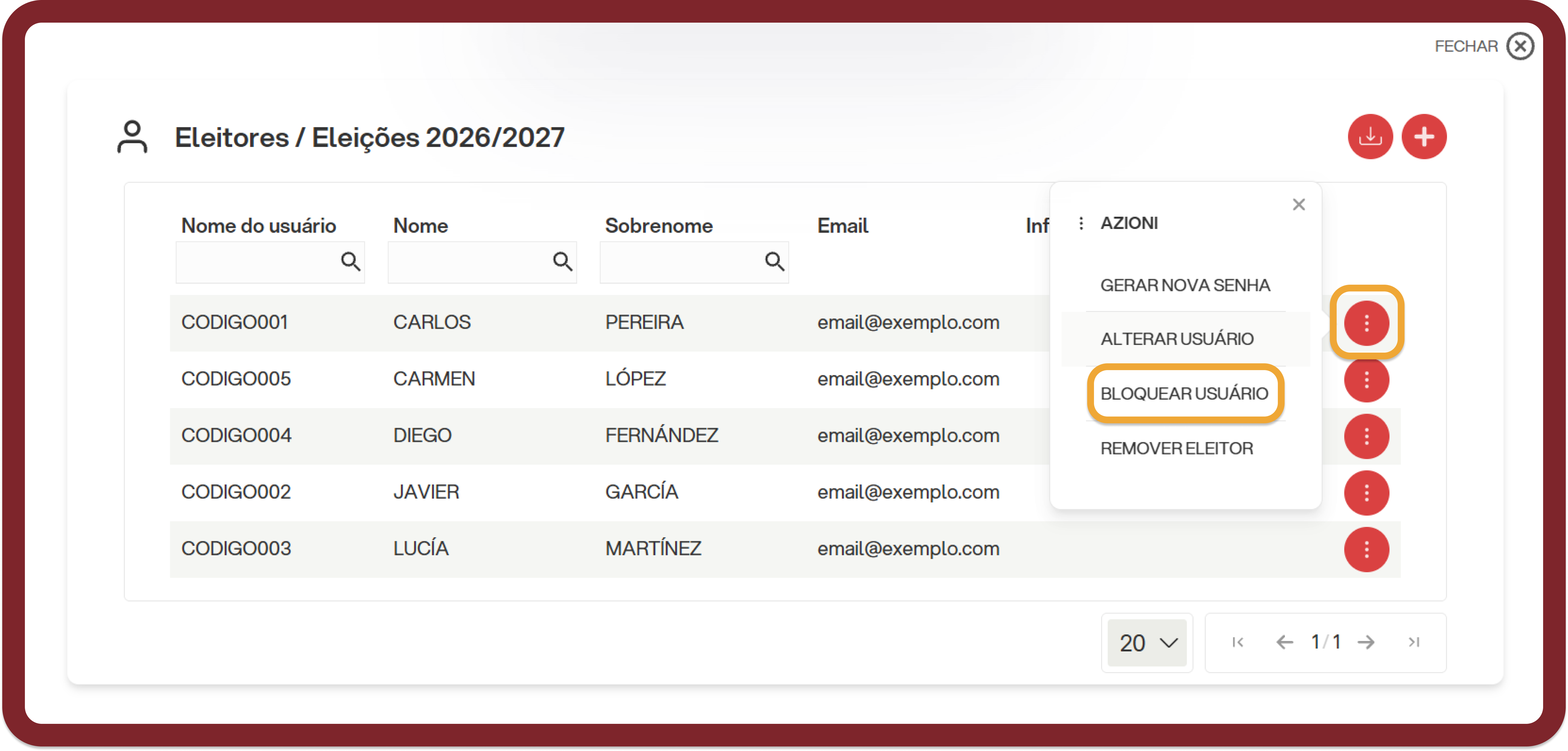Open actions menu for CODIGO005 row
Image resolution: width=1568 pixels, height=751 pixels.
click(x=1367, y=379)
